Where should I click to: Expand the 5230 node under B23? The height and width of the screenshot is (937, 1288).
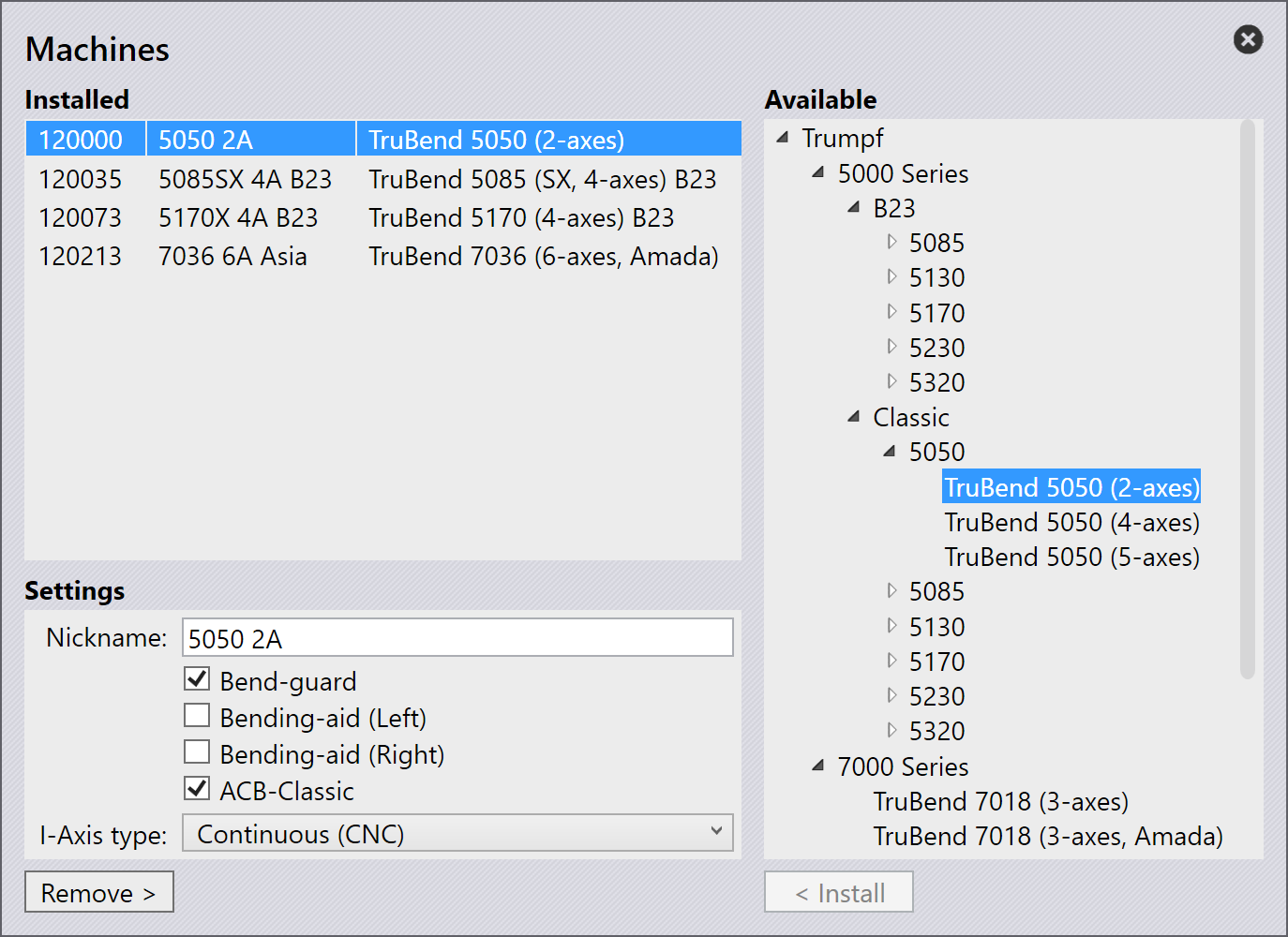[x=891, y=347]
